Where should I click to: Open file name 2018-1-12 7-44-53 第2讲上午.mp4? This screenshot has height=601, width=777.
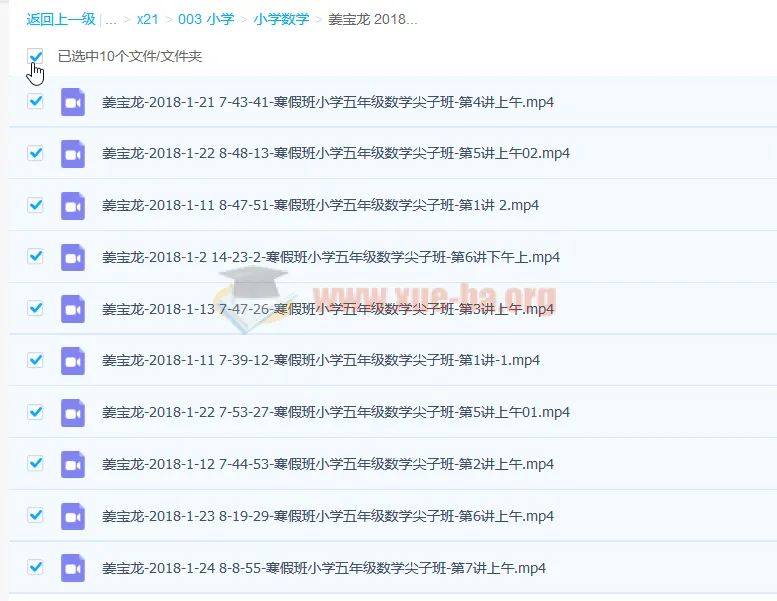pos(328,464)
